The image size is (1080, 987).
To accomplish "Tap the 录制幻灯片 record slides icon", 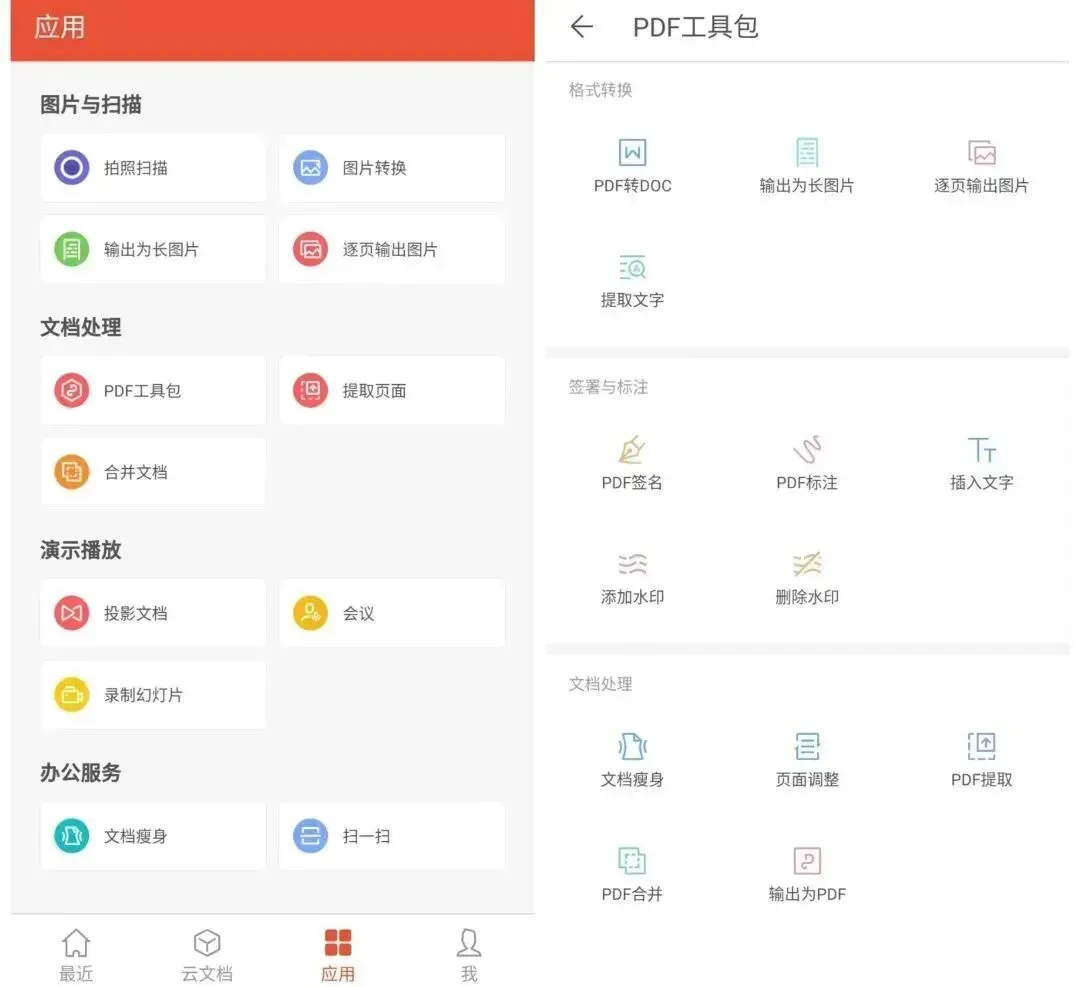I will click(x=72, y=695).
